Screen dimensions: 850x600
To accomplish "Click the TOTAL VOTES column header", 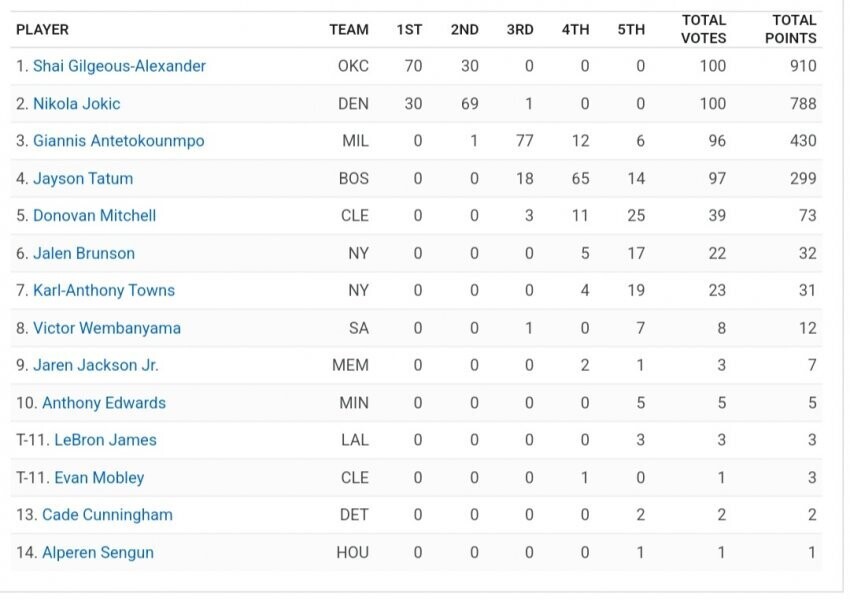I will (704, 29).
